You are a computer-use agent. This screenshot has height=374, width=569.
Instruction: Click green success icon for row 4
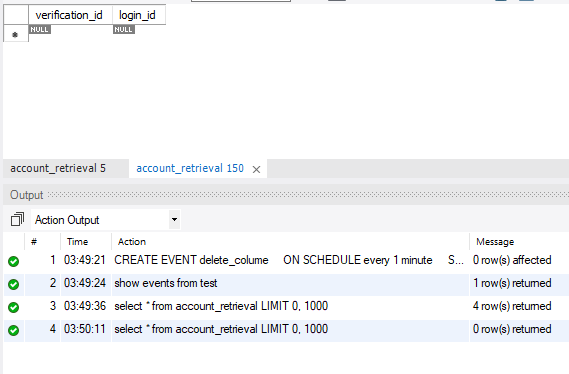(14, 330)
